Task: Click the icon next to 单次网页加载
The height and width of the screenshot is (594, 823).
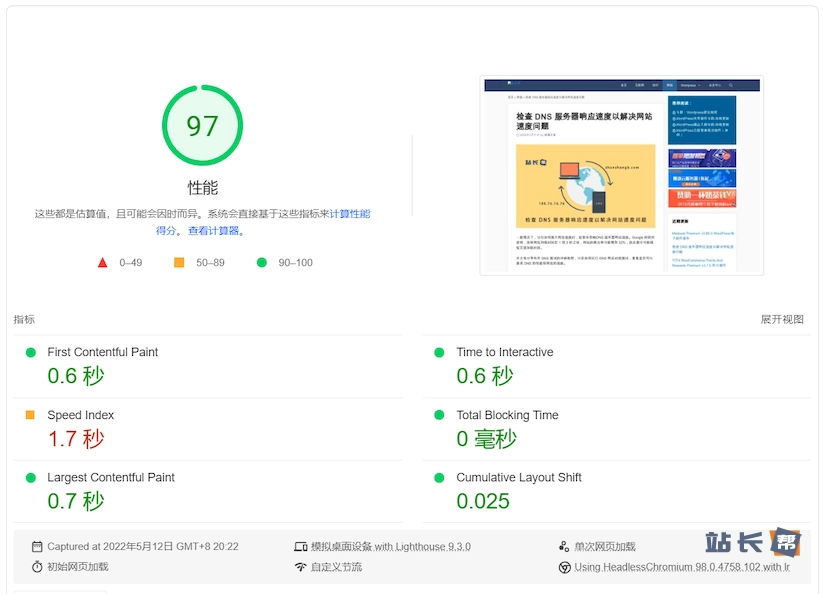Action: pos(564,547)
